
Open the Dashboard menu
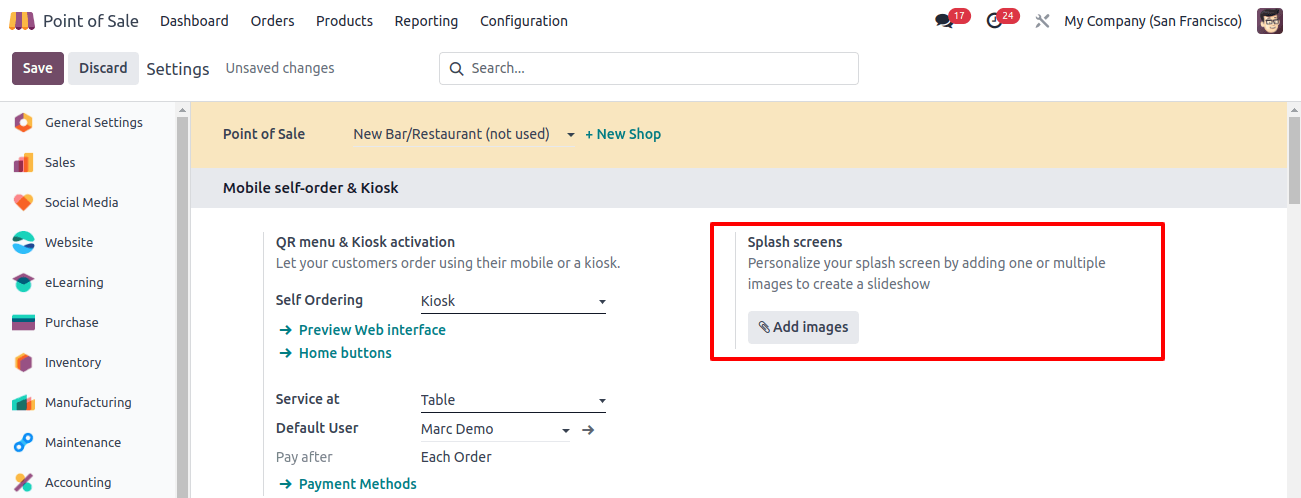point(194,21)
